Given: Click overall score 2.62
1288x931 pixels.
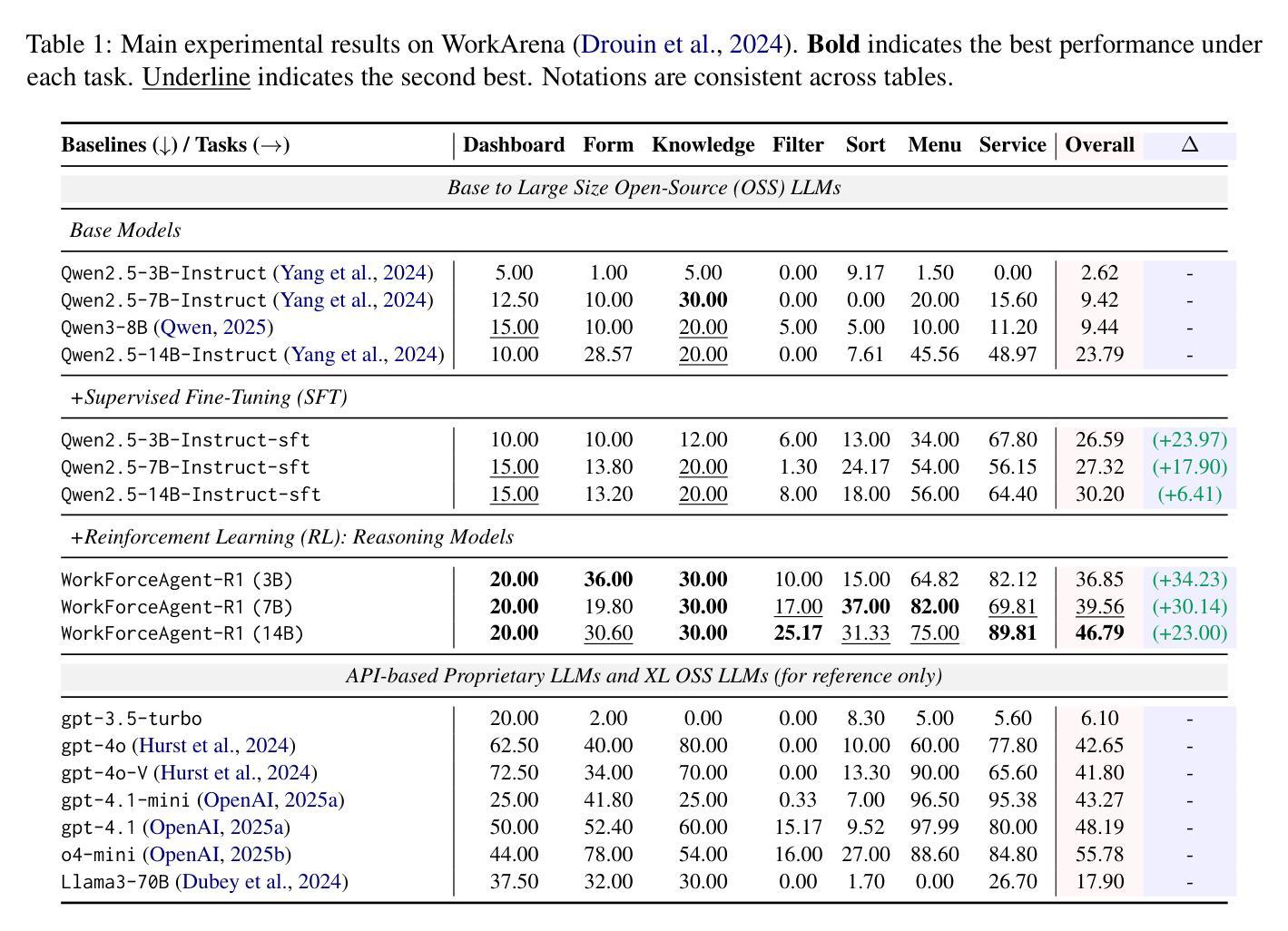Looking at the screenshot, I should click(x=1099, y=273).
